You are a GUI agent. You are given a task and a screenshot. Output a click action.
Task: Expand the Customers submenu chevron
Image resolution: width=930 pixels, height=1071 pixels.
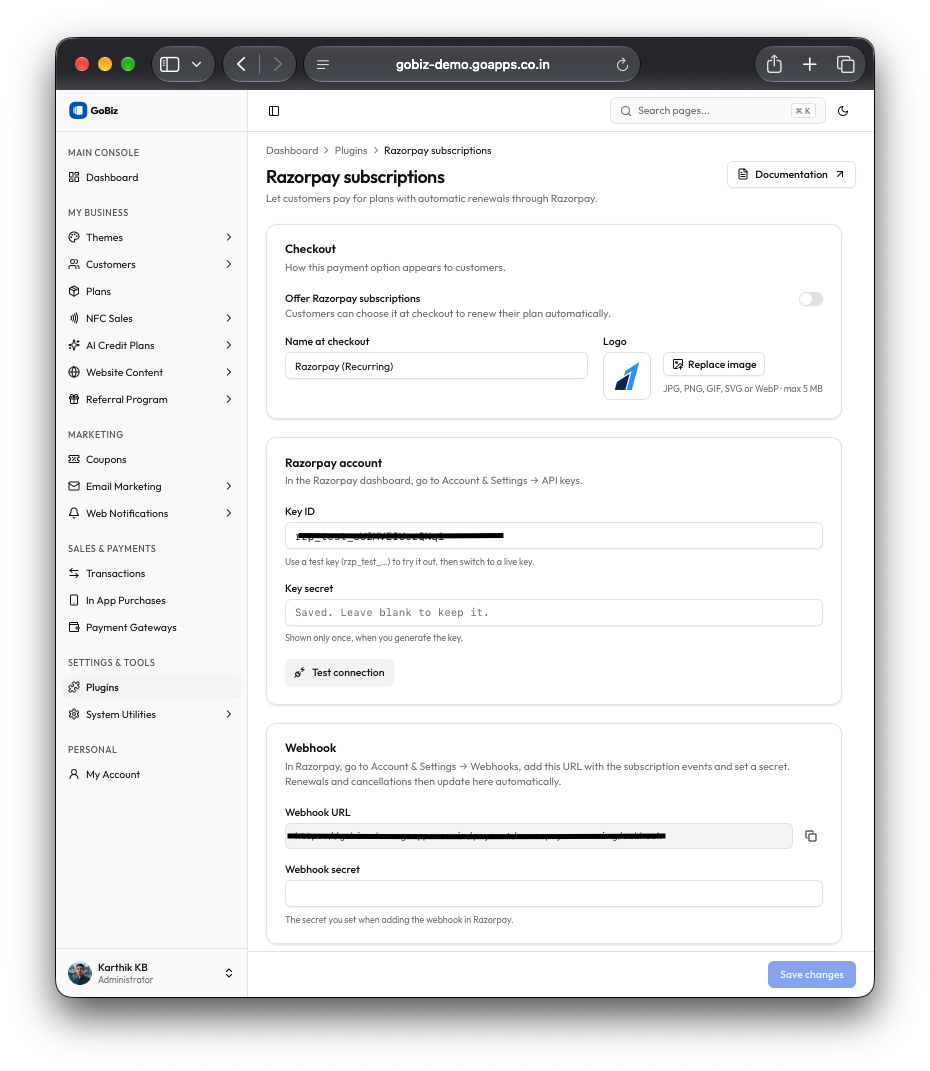pyautogui.click(x=229, y=264)
